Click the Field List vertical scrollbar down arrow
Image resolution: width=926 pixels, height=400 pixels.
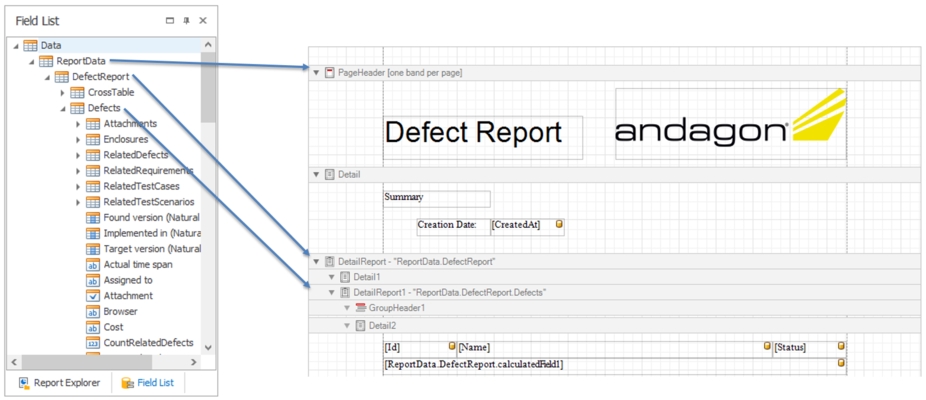(x=208, y=347)
